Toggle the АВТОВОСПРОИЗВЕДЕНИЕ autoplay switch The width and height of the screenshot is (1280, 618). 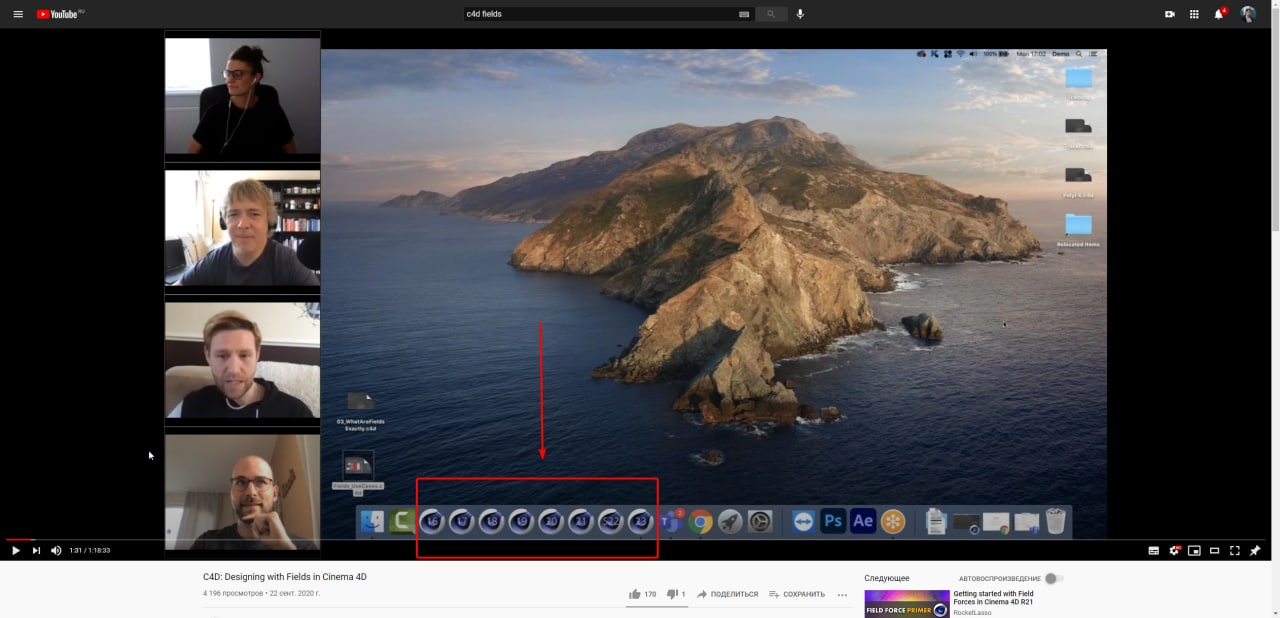[1054, 578]
